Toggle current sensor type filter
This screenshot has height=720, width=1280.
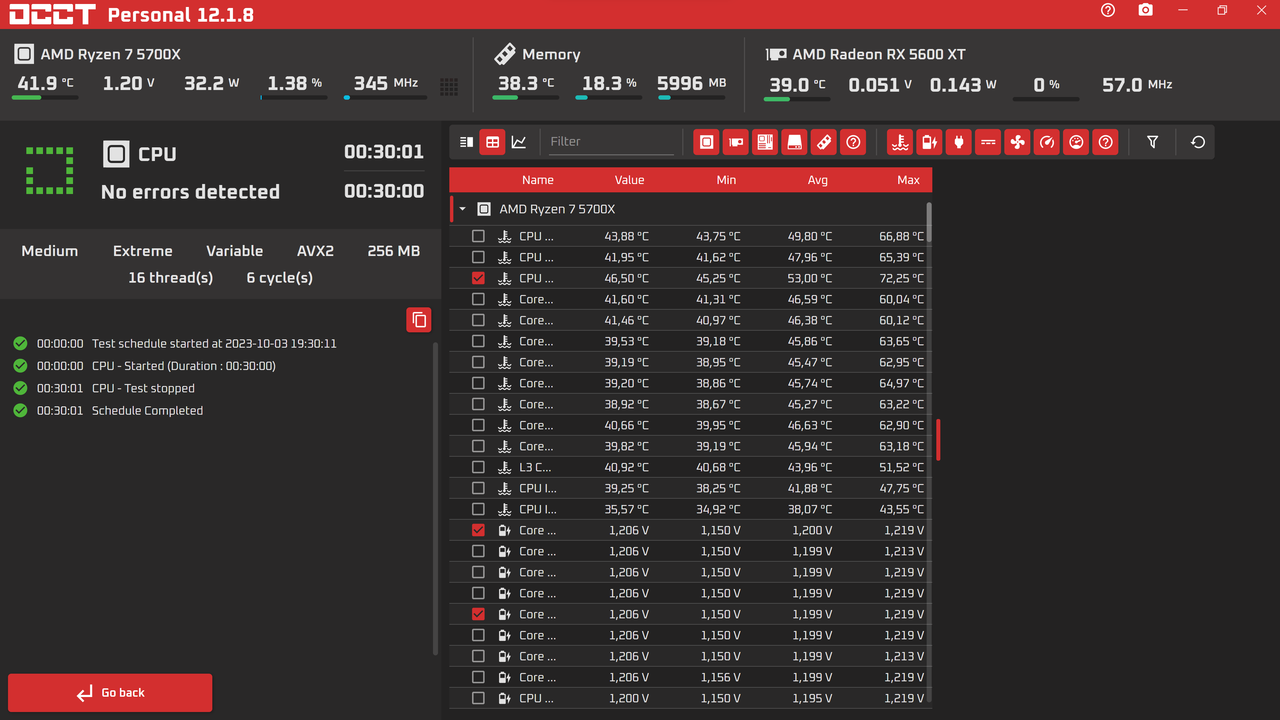(x=988, y=142)
